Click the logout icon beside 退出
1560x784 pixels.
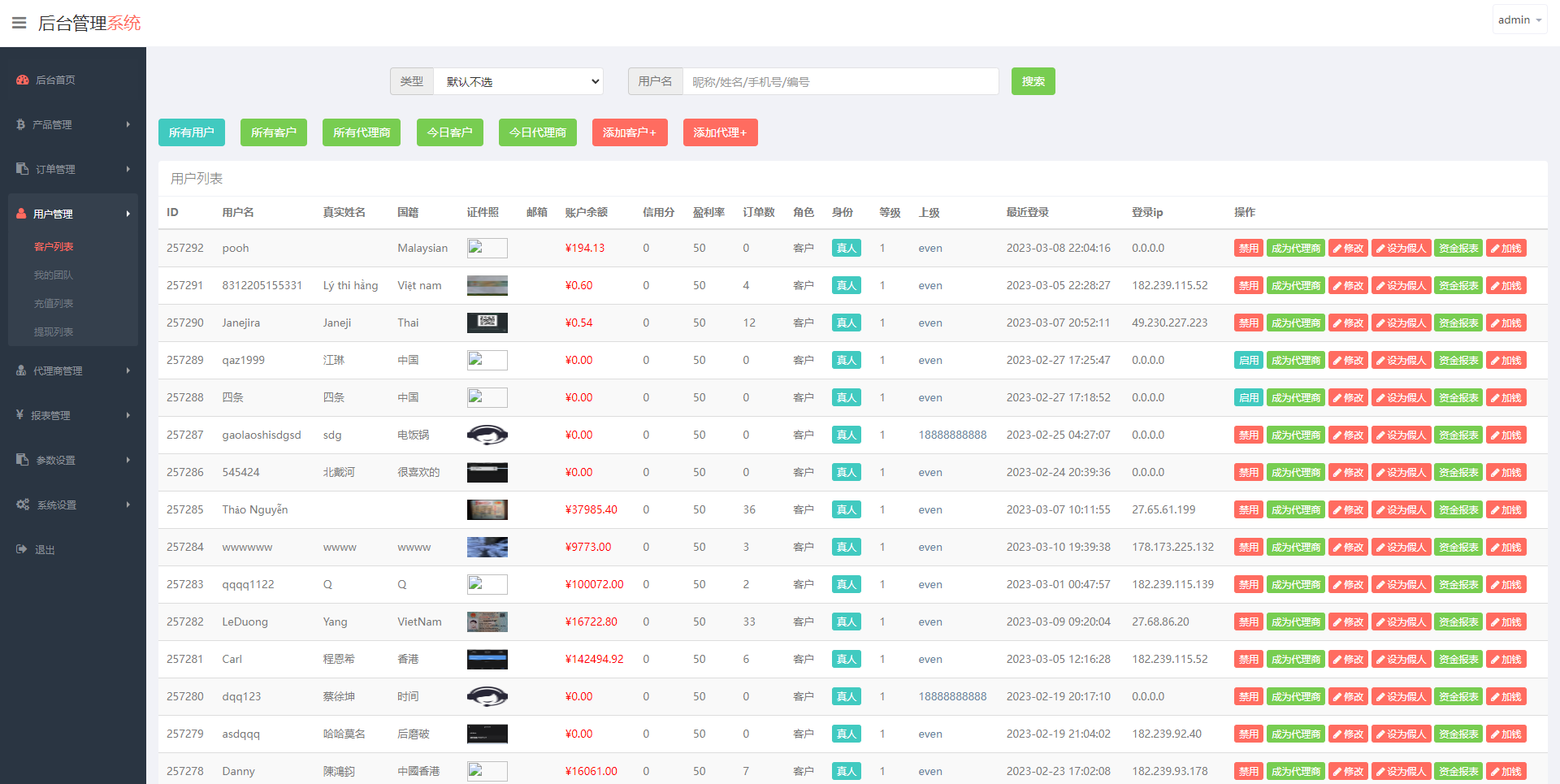tap(22, 549)
